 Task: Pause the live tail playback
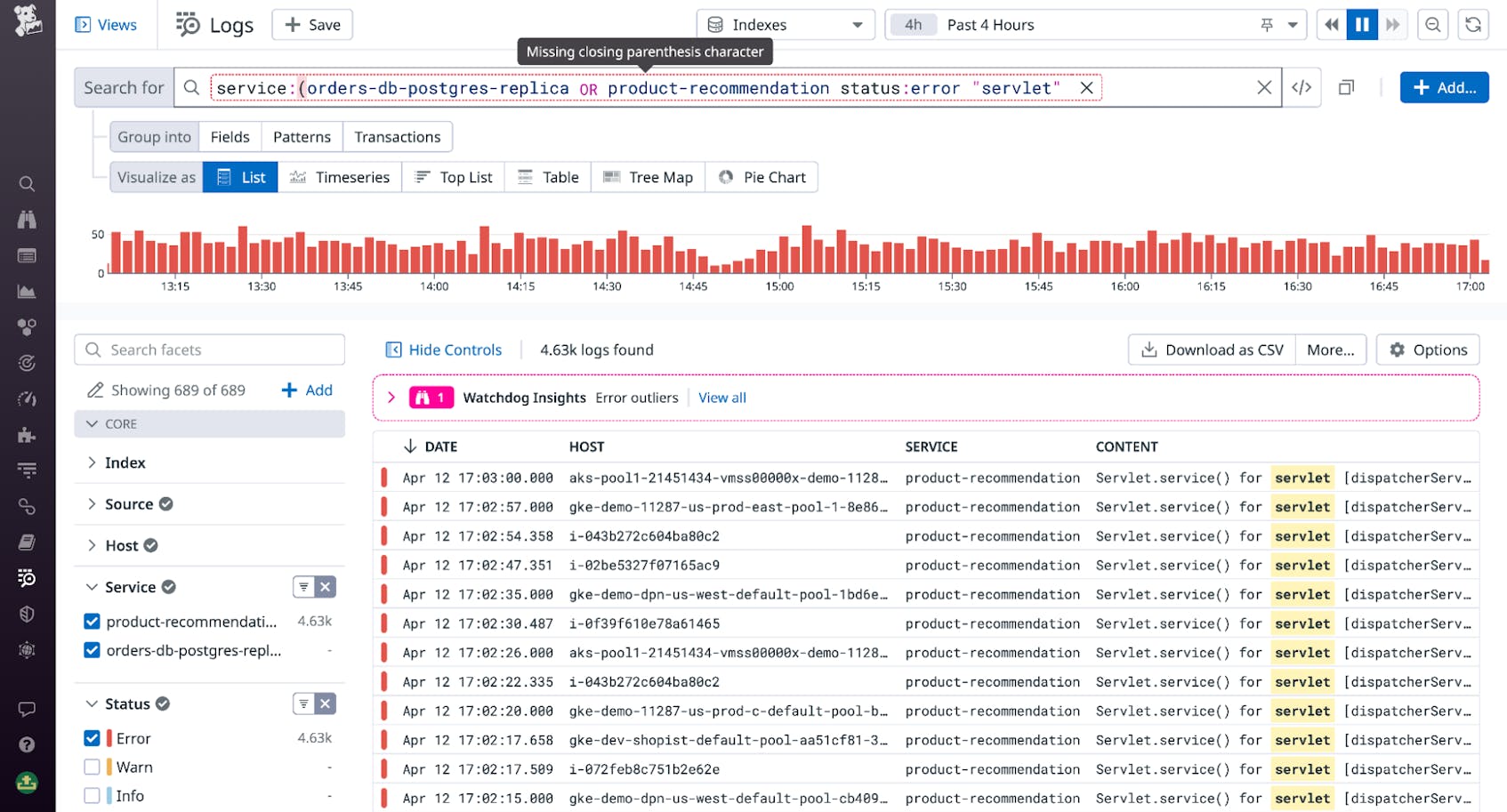click(1362, 24)
